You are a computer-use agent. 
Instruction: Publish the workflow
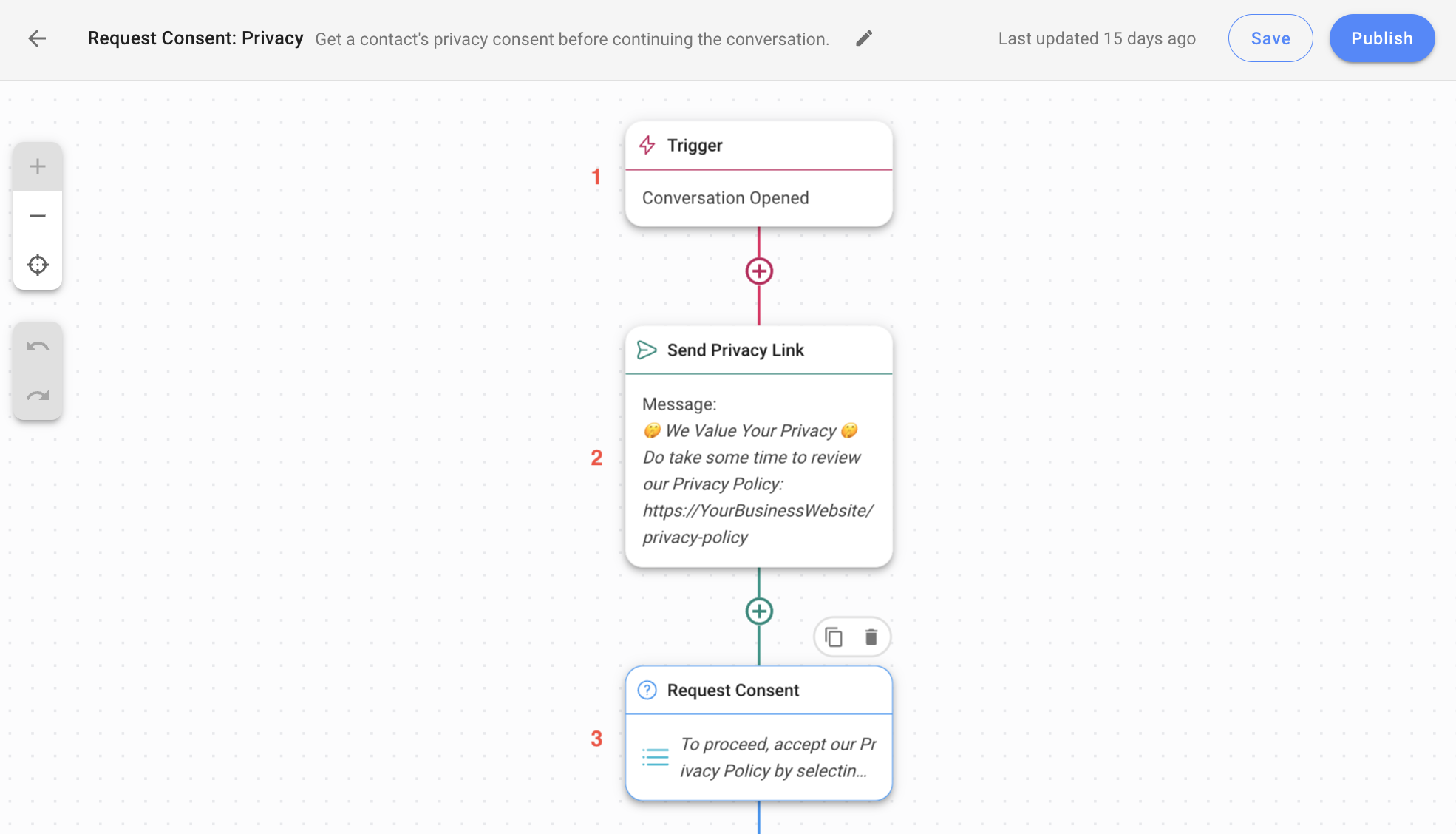tap(1381, 38)
